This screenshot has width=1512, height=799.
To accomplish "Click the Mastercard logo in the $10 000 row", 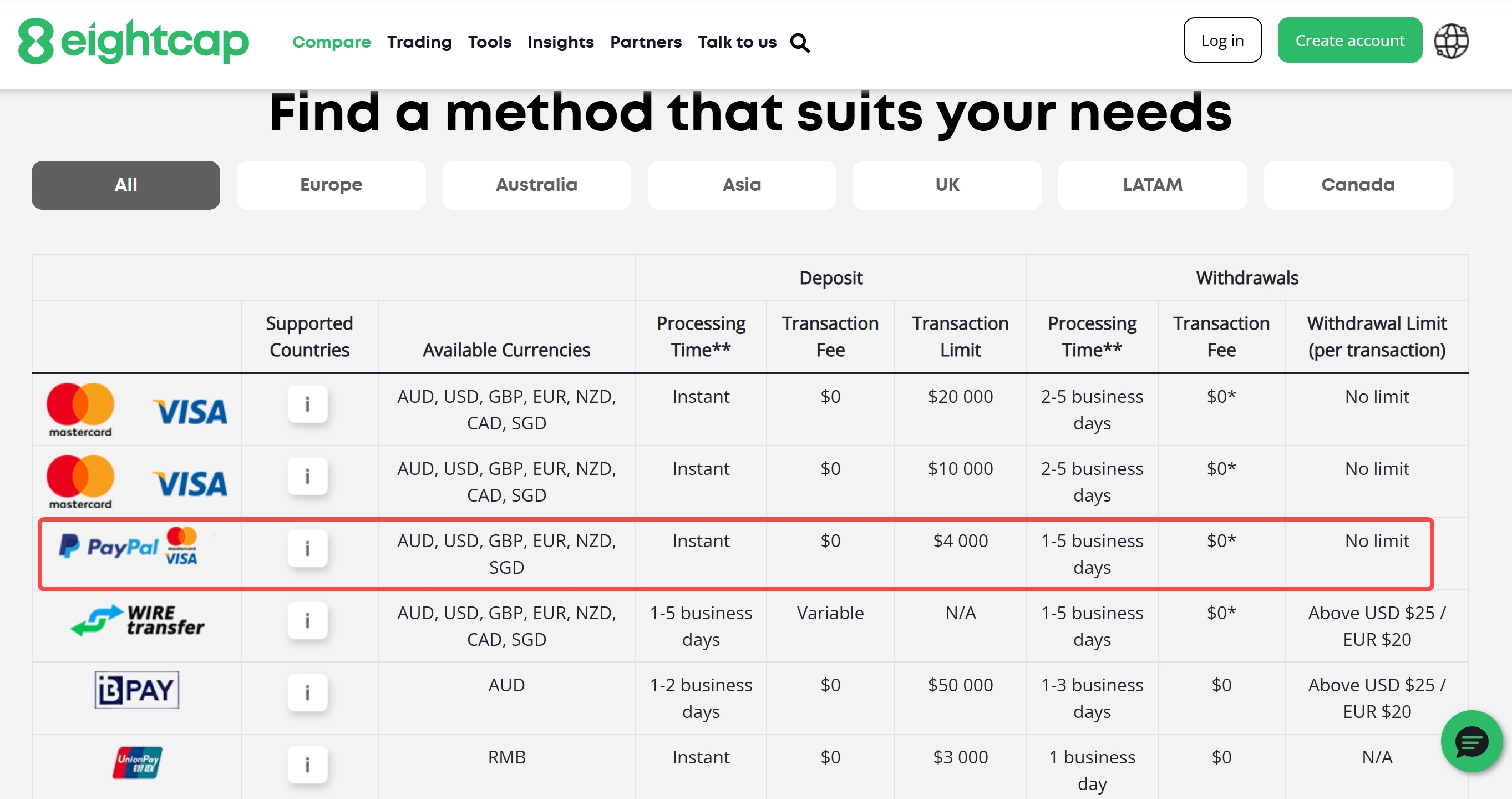I will 80,483.
